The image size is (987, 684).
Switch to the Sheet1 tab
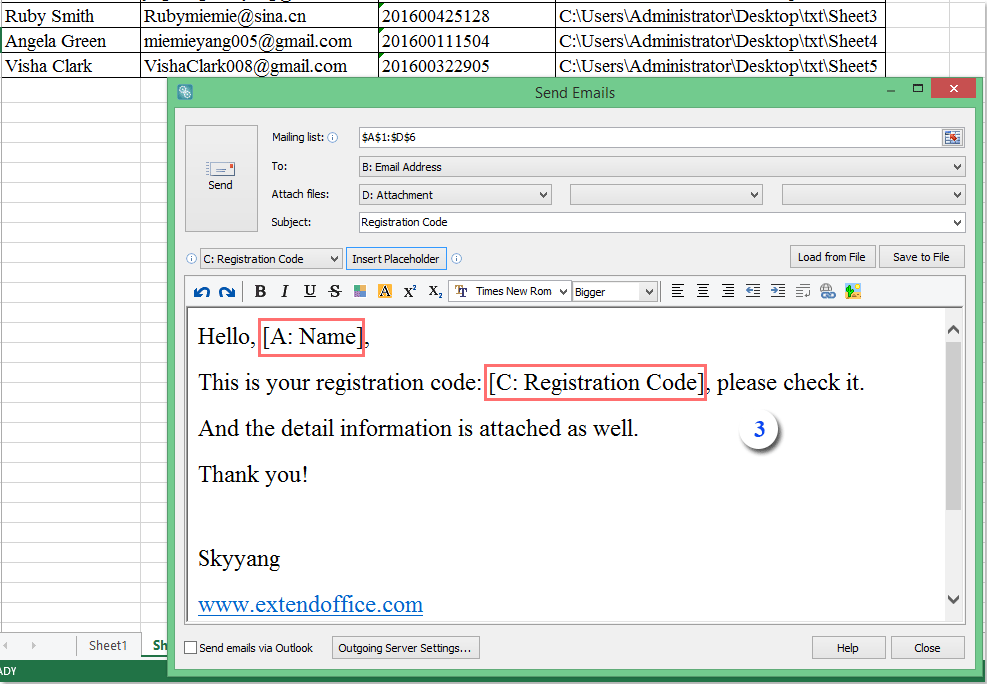107,645
